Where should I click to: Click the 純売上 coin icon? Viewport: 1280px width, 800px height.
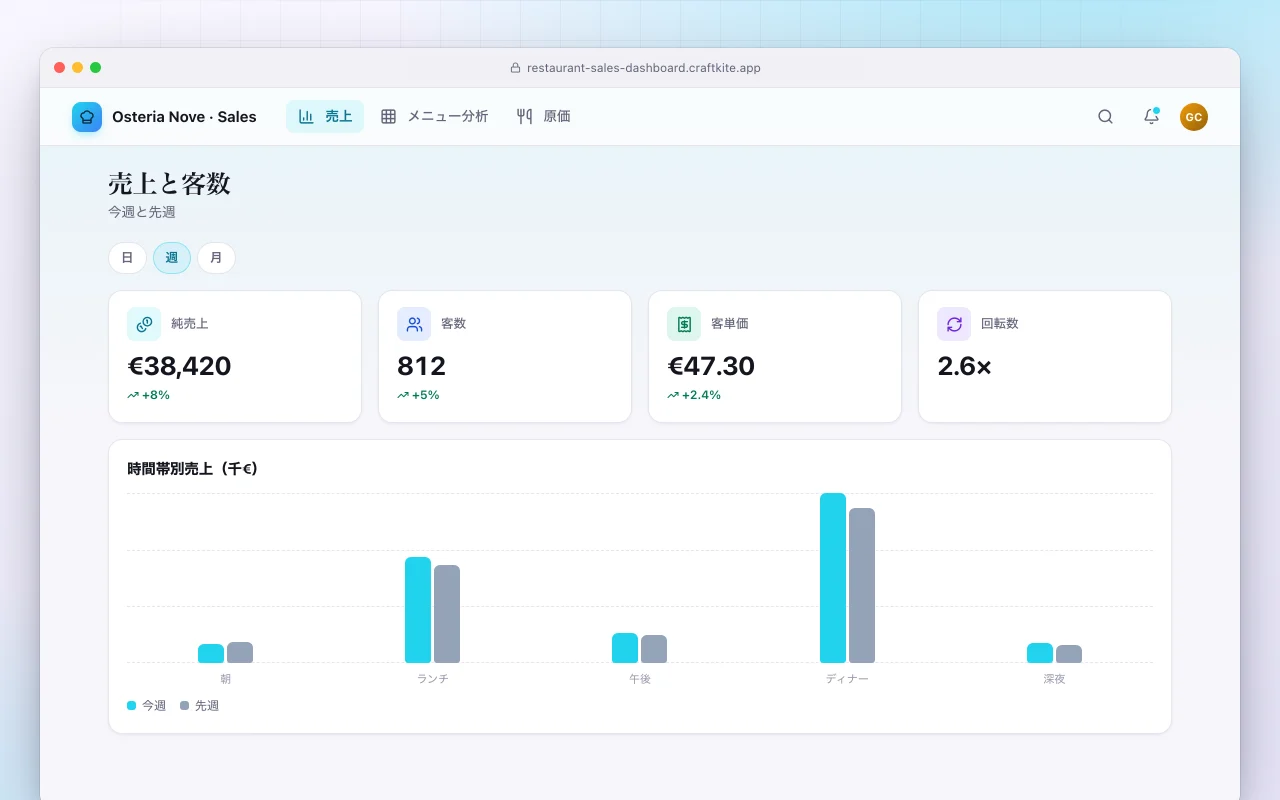pyautogui.click(x=144, y=324)
